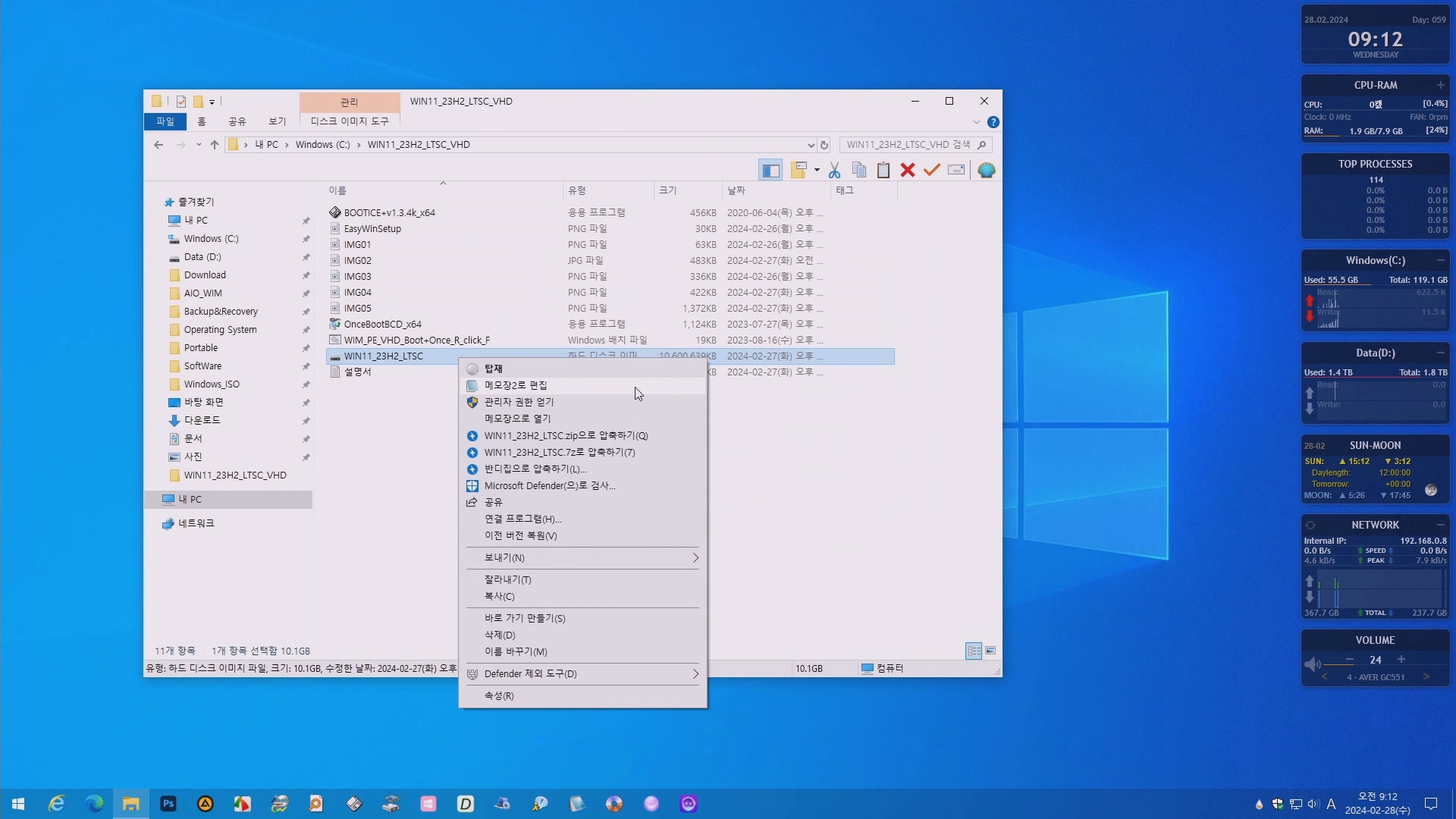This screenshot has height=819, width=1456.
Task: Compress to WIN11_23H2_LTSC.zip menu entry
Action: [x=582, y=435]
